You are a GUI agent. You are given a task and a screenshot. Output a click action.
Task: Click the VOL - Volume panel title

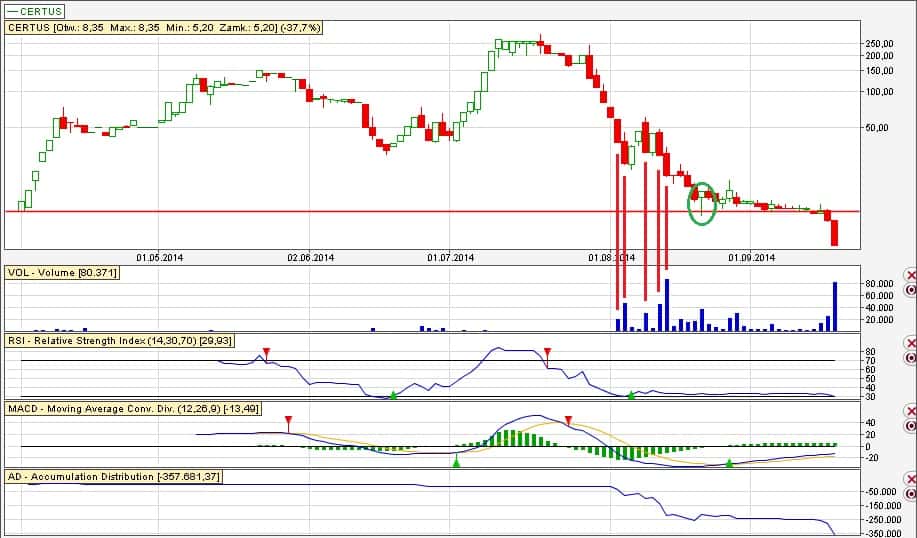click(x=62, y=272)
